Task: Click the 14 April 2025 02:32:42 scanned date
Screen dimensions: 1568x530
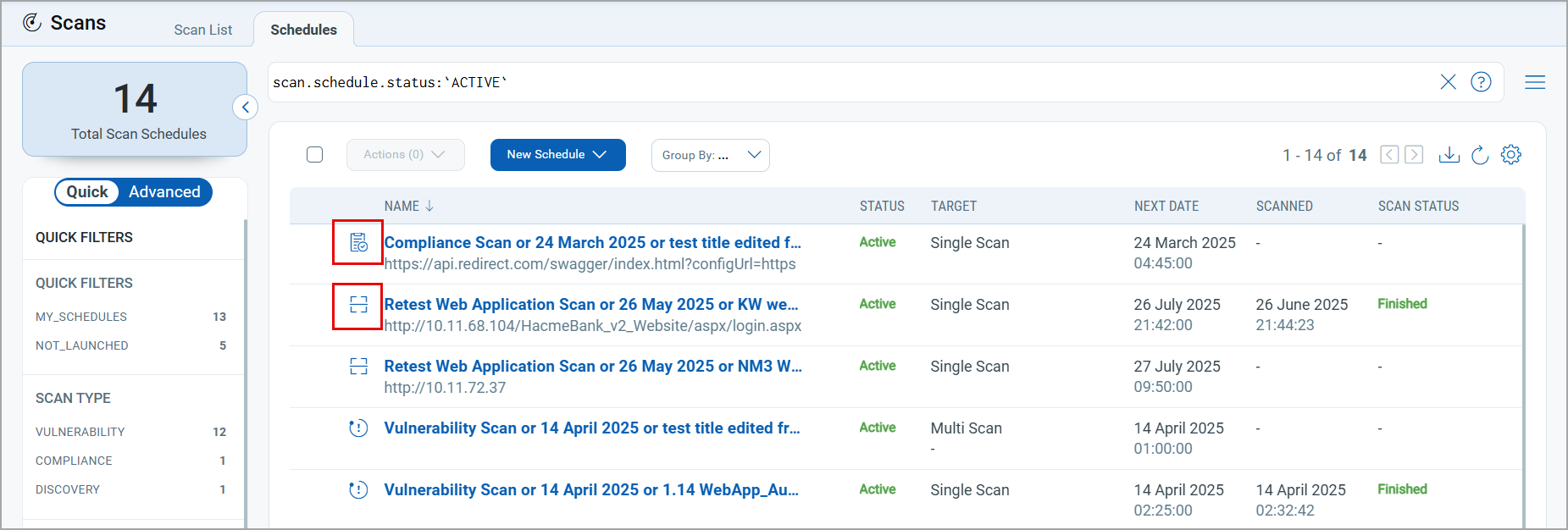Action: coord(1300,500)
